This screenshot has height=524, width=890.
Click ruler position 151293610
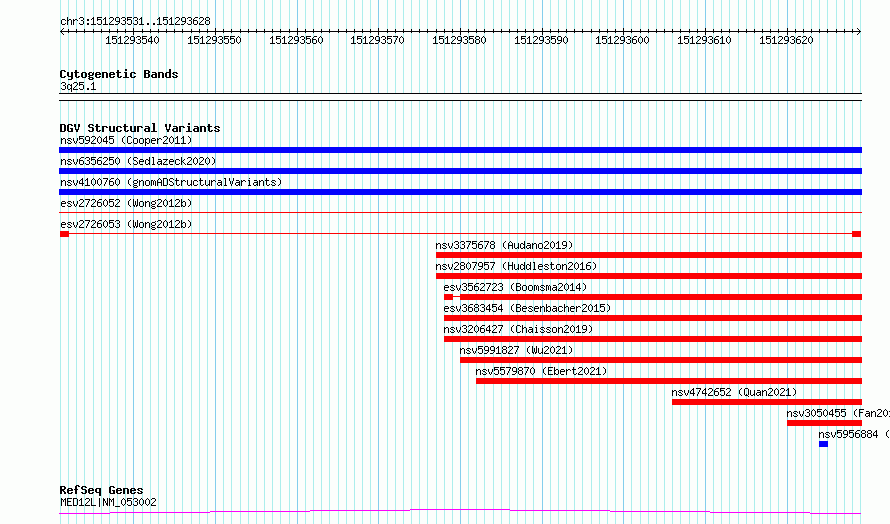coord(704,40)
